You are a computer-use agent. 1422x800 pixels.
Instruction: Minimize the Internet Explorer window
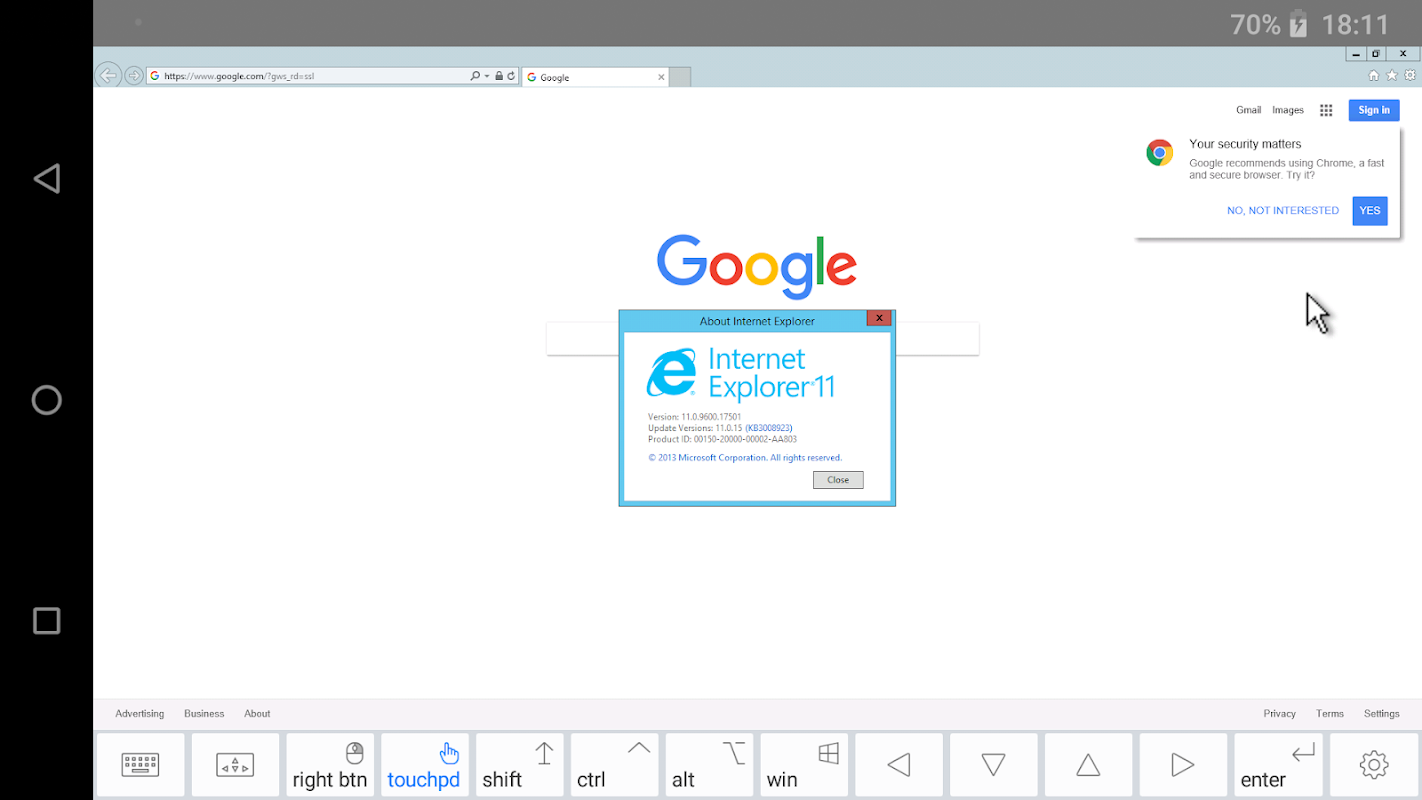click(1356, 54)
